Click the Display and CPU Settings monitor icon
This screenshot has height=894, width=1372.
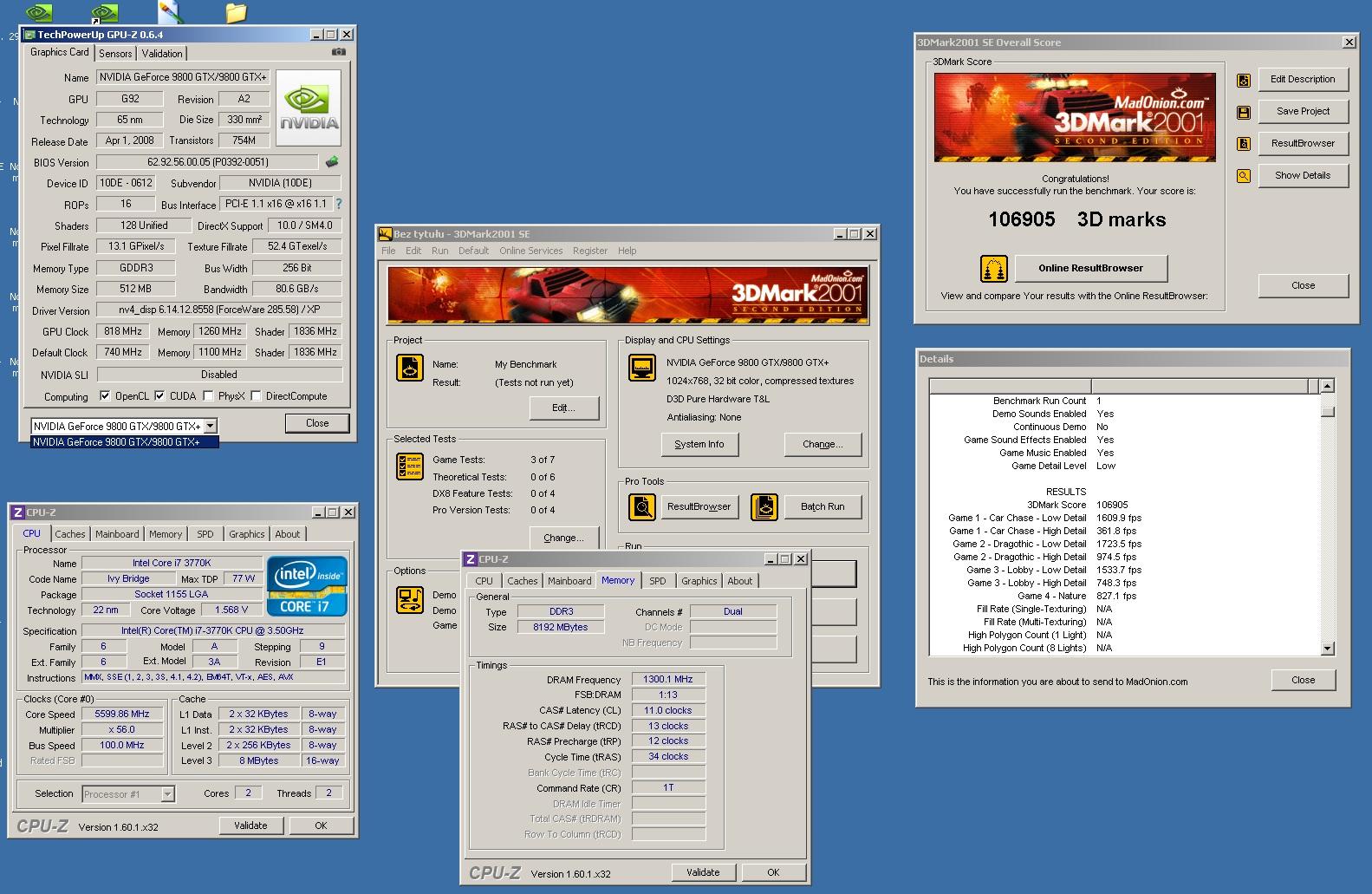(642, 368)
